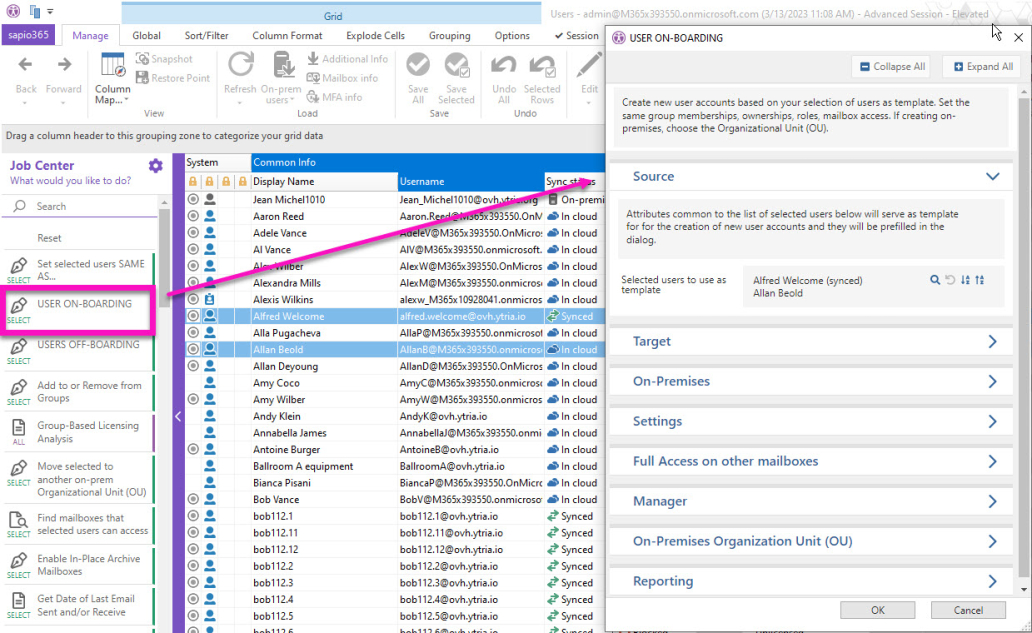
Task: Open the Manage ribbon tab
Action: click(90, 36)
